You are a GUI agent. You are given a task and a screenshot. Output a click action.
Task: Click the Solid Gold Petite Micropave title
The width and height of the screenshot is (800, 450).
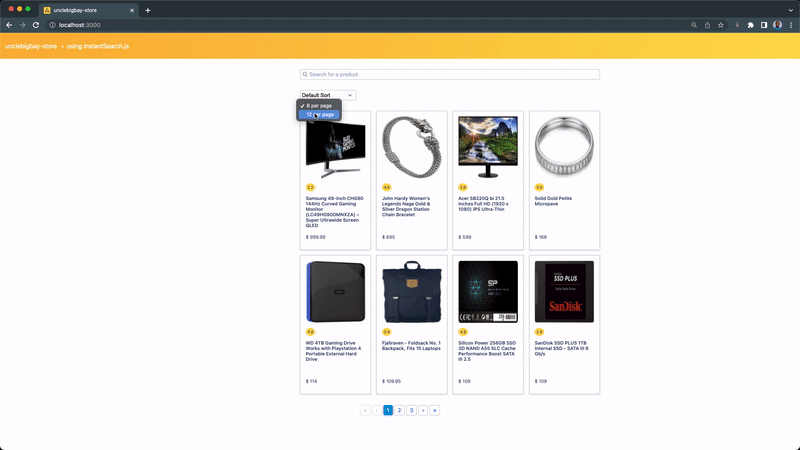click(x=553, y=201)
